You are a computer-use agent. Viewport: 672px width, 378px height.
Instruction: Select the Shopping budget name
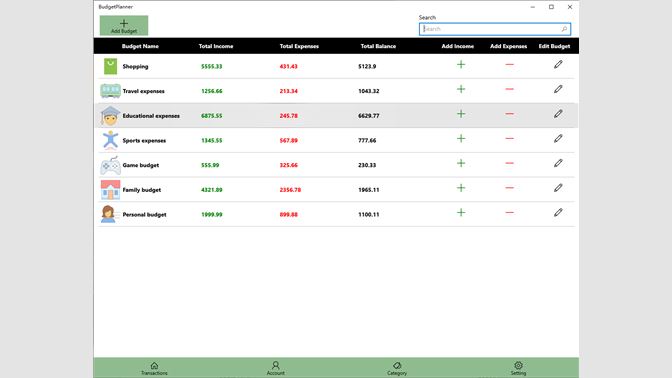coord(135,66)
